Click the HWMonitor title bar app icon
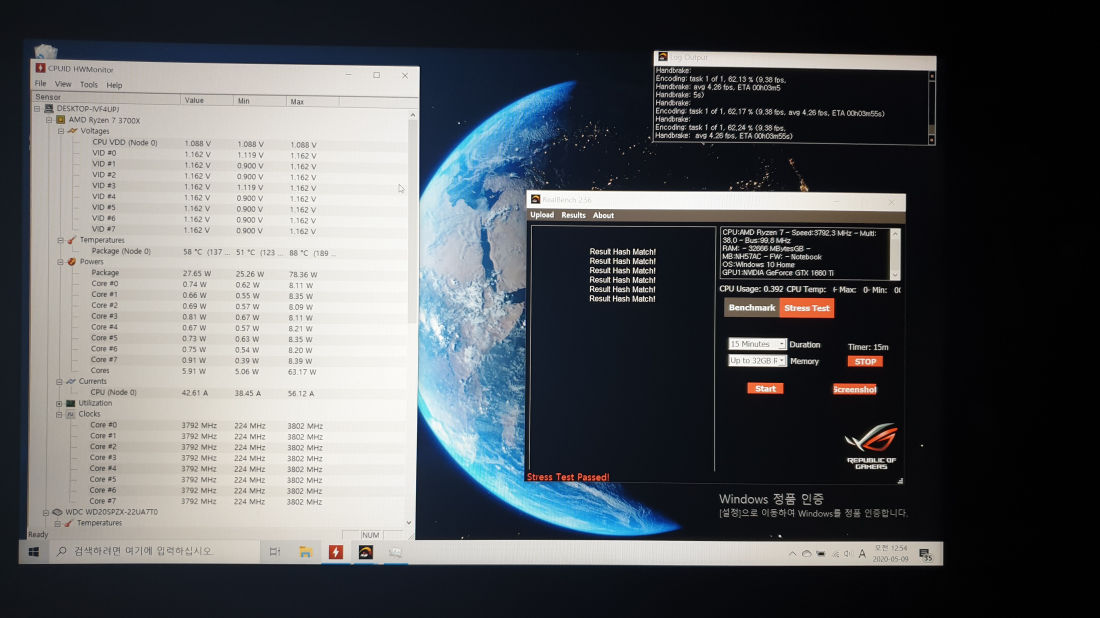This screenshot has width=1100, height=618. tap(41, 68)
